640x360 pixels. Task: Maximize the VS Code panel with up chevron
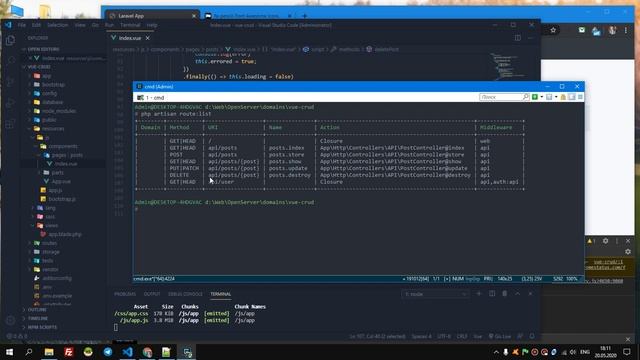click(x=518, y=293)
